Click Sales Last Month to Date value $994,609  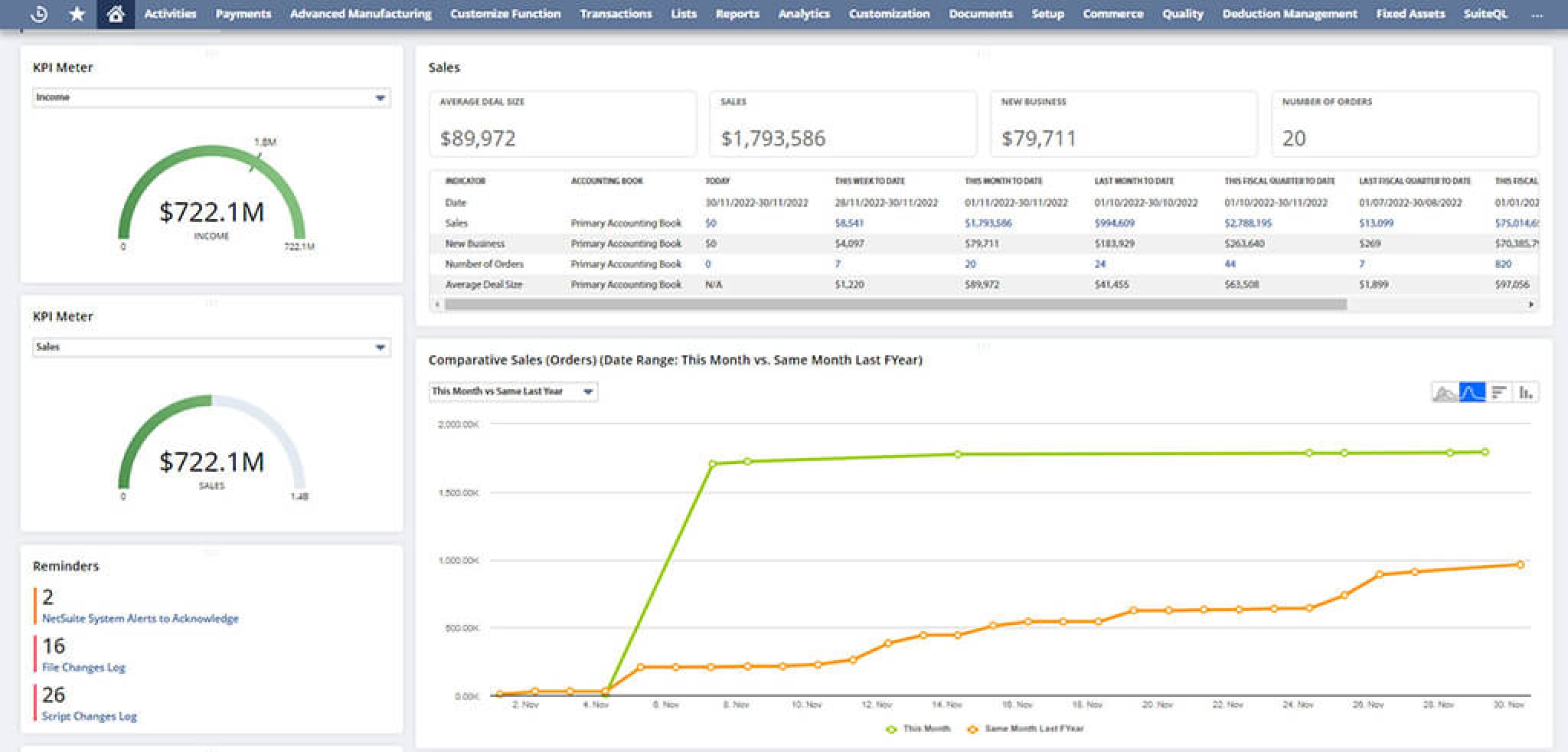1114,224
